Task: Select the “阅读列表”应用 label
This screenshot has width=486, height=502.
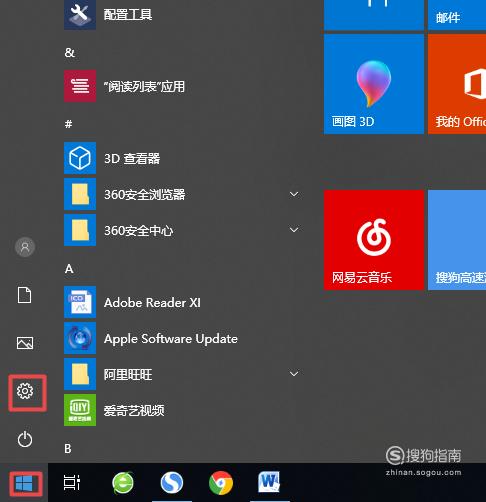Action: 144,87
